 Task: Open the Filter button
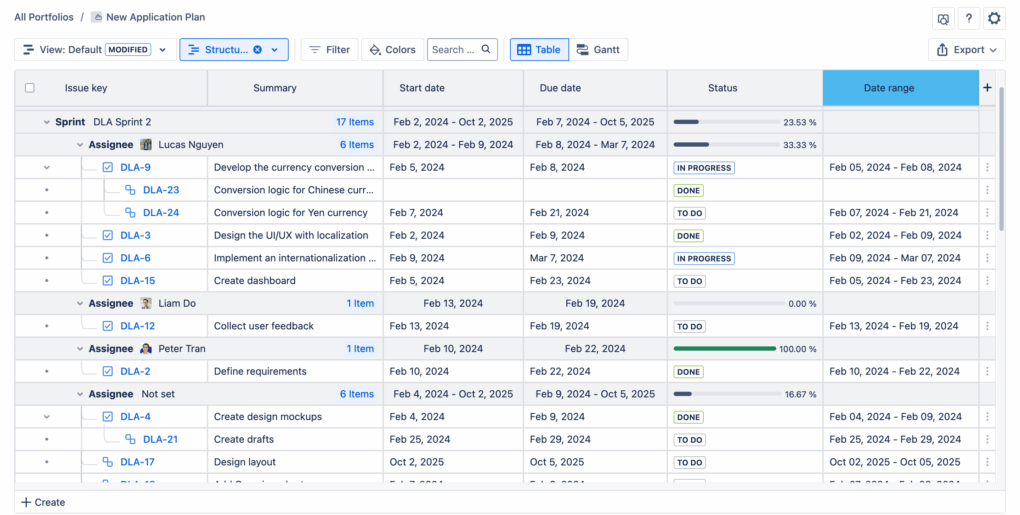pyautogui.click(x=329, y=49)
